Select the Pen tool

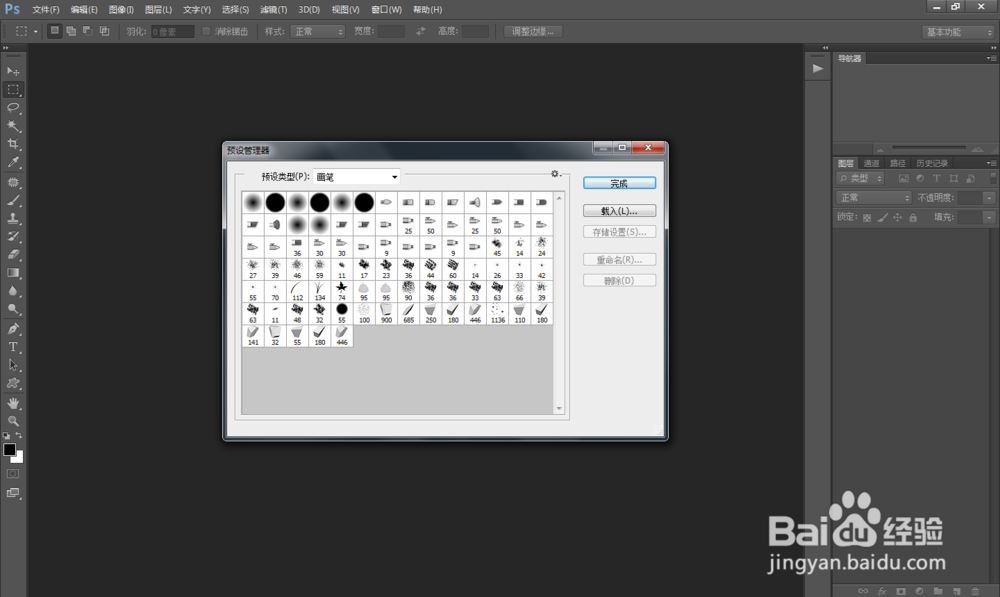pos(13,329)
